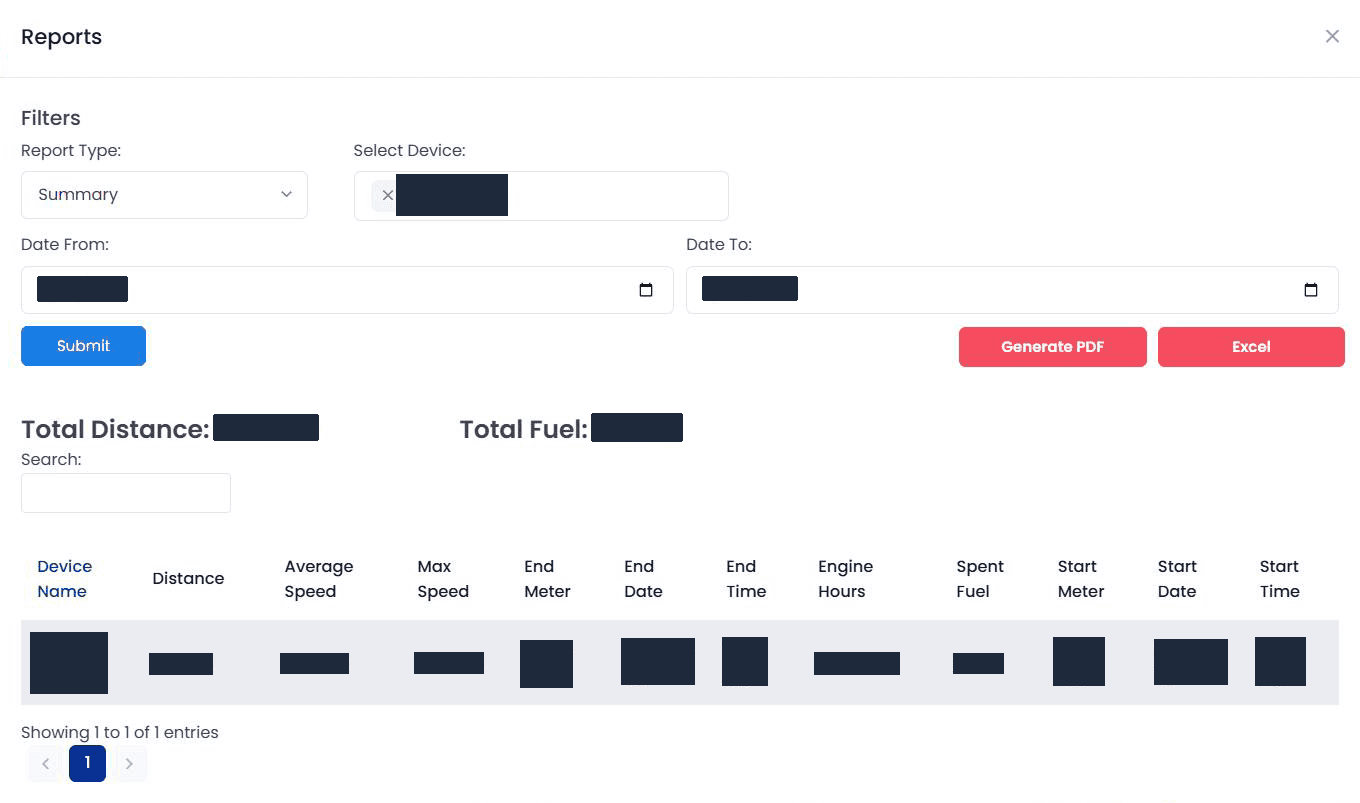Click the blue Submit button
The height and width of the screenshot is (803, 1360).
[83, 346]
